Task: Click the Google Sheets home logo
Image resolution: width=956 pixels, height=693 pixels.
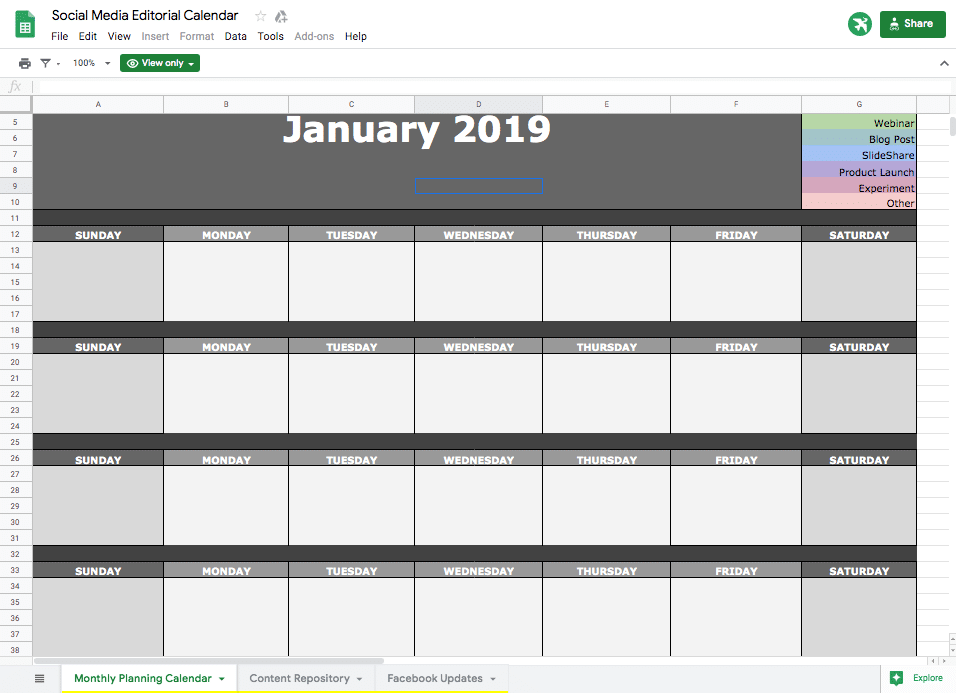Action: (x=25, y=24)
